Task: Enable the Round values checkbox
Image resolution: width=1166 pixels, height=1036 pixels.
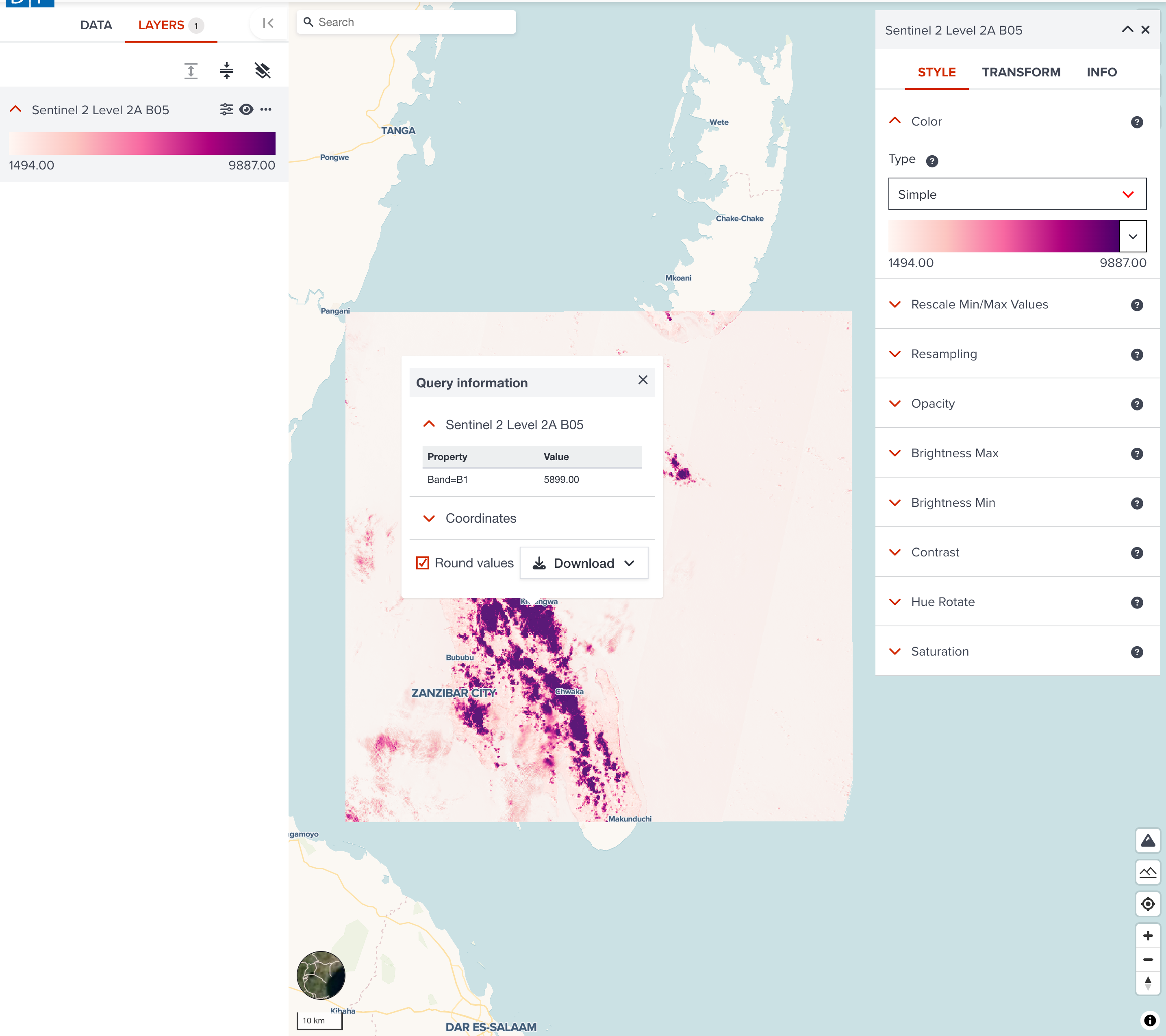Action: 422,563
